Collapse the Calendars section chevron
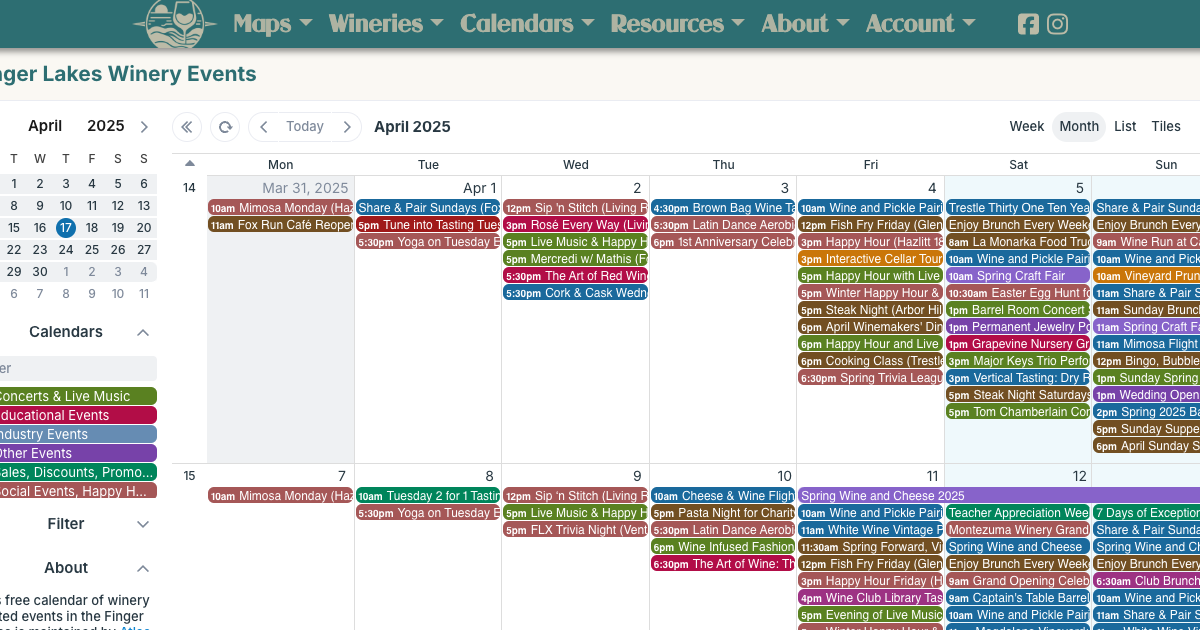The image size is (1200, 630). [142, 332]
